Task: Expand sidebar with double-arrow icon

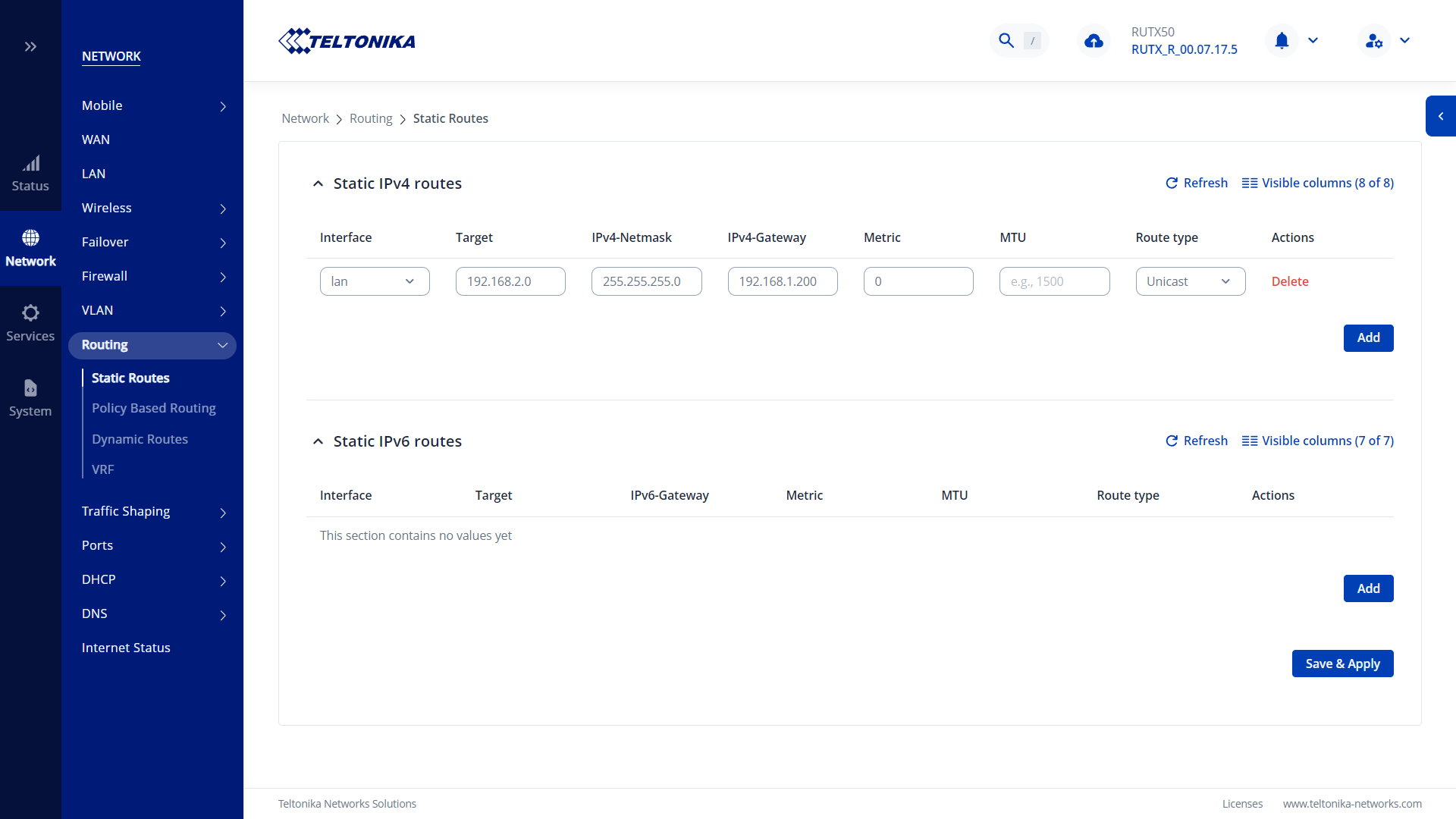Action: pyautogui.click(x=30, y=47)
